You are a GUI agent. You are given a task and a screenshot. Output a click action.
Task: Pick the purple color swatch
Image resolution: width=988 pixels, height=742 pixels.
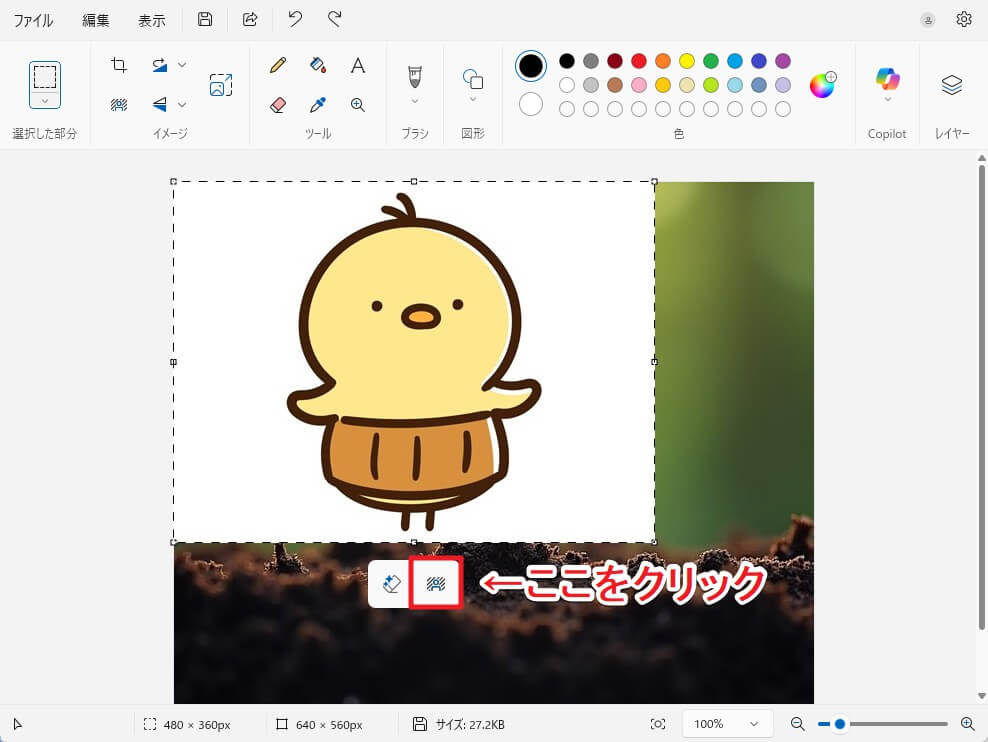[x=783, y=60]
